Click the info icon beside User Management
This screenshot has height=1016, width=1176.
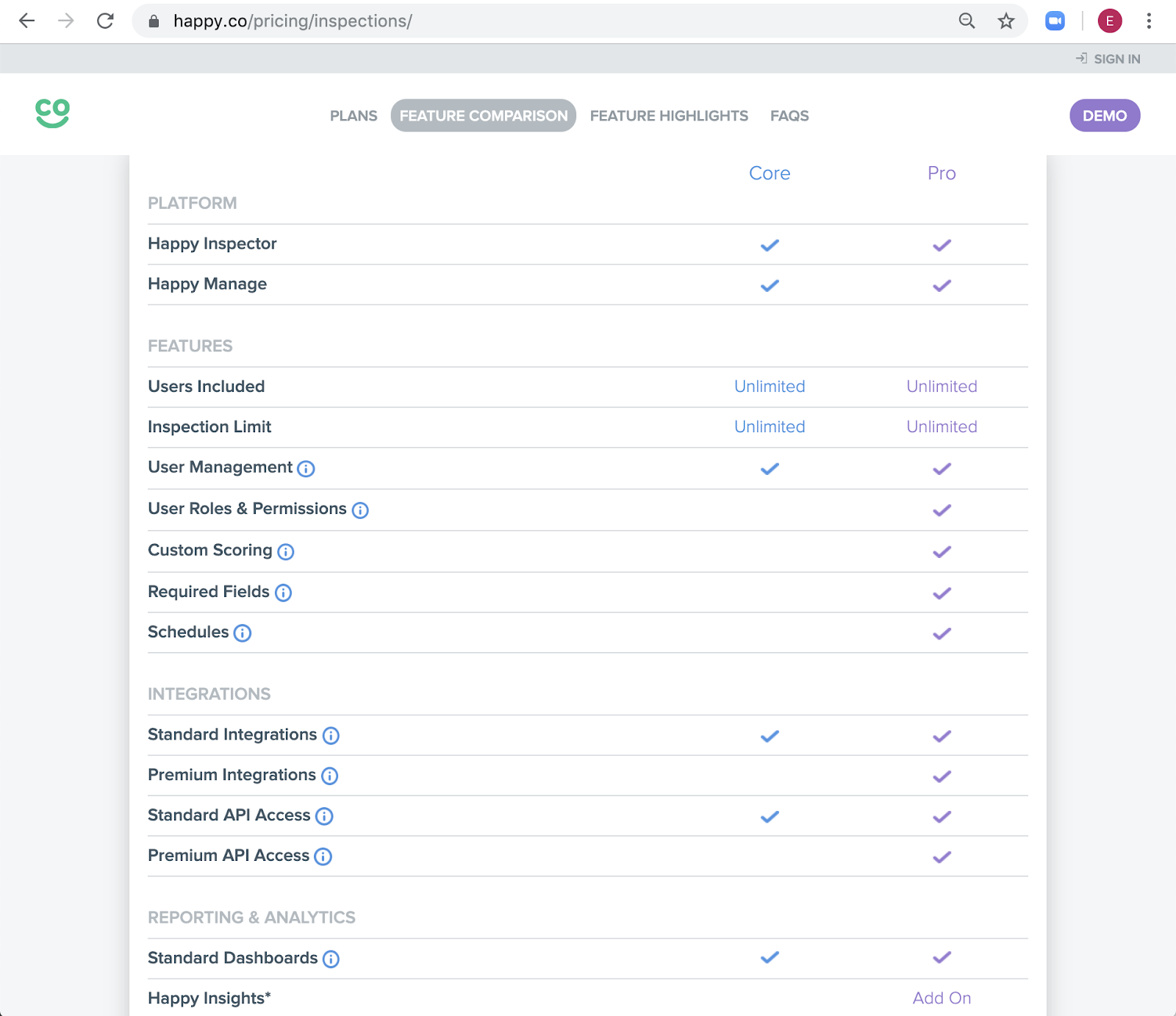[306, 469]
